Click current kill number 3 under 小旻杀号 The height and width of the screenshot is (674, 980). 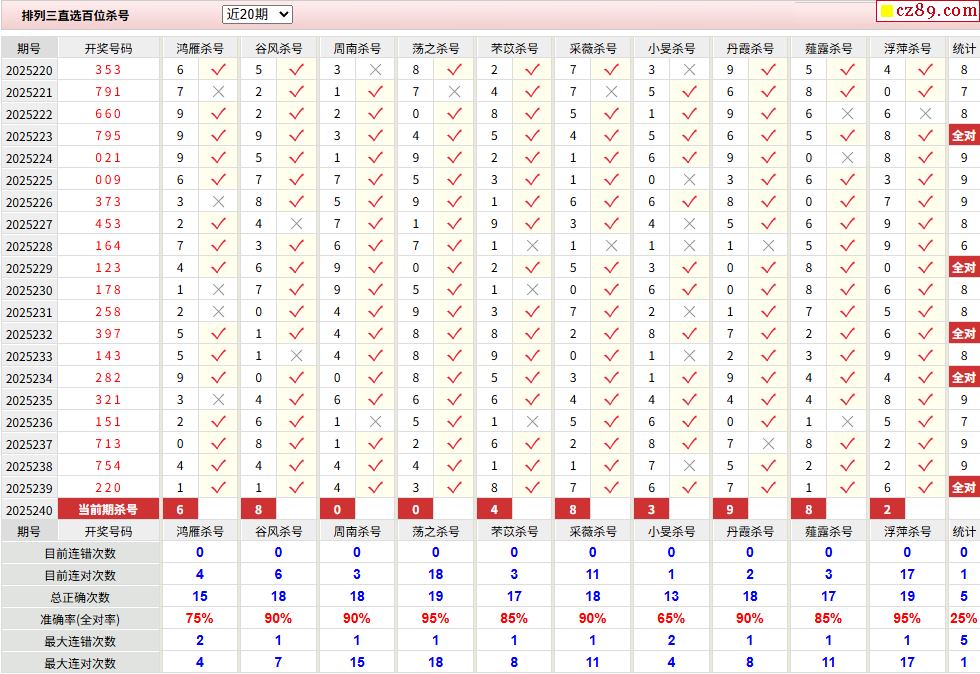651,510
